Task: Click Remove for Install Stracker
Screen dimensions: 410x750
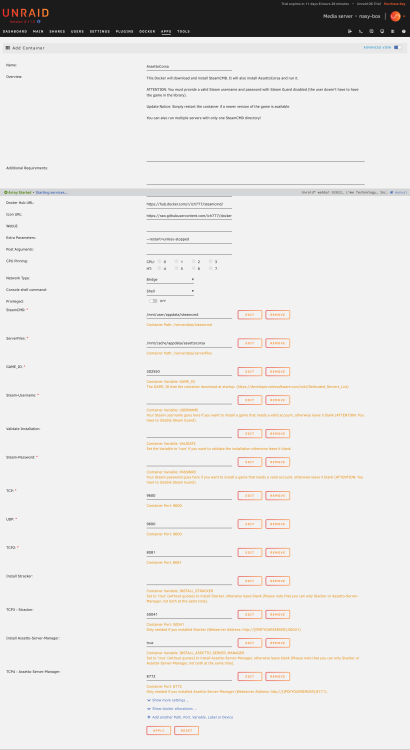Action: [277, 581]
